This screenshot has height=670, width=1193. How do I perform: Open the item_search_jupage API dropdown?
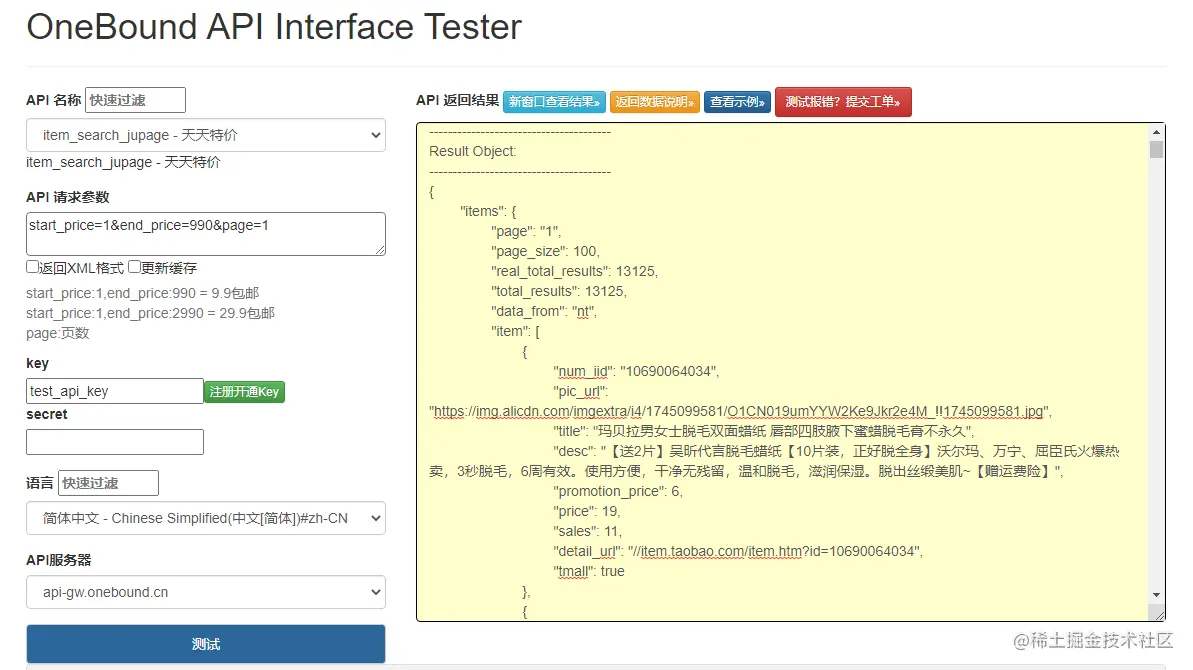205,135
